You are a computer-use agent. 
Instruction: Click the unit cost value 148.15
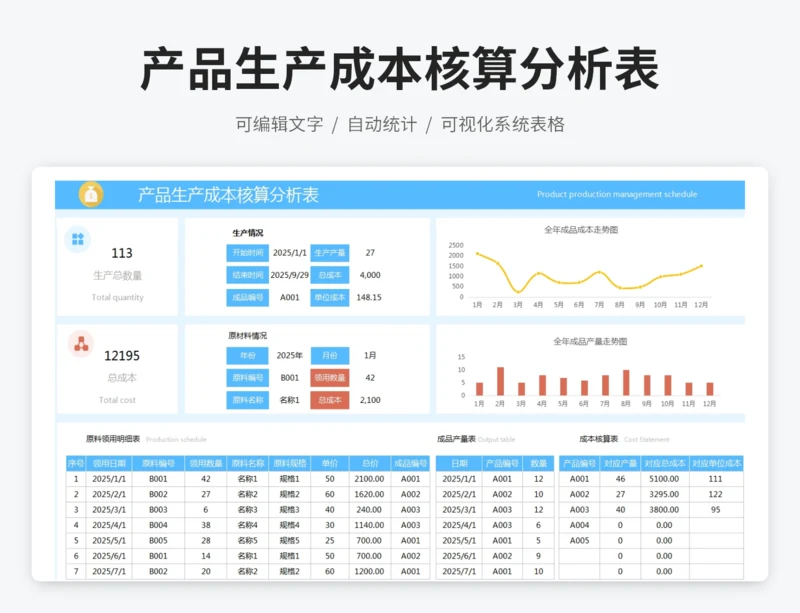click(369, 297)
